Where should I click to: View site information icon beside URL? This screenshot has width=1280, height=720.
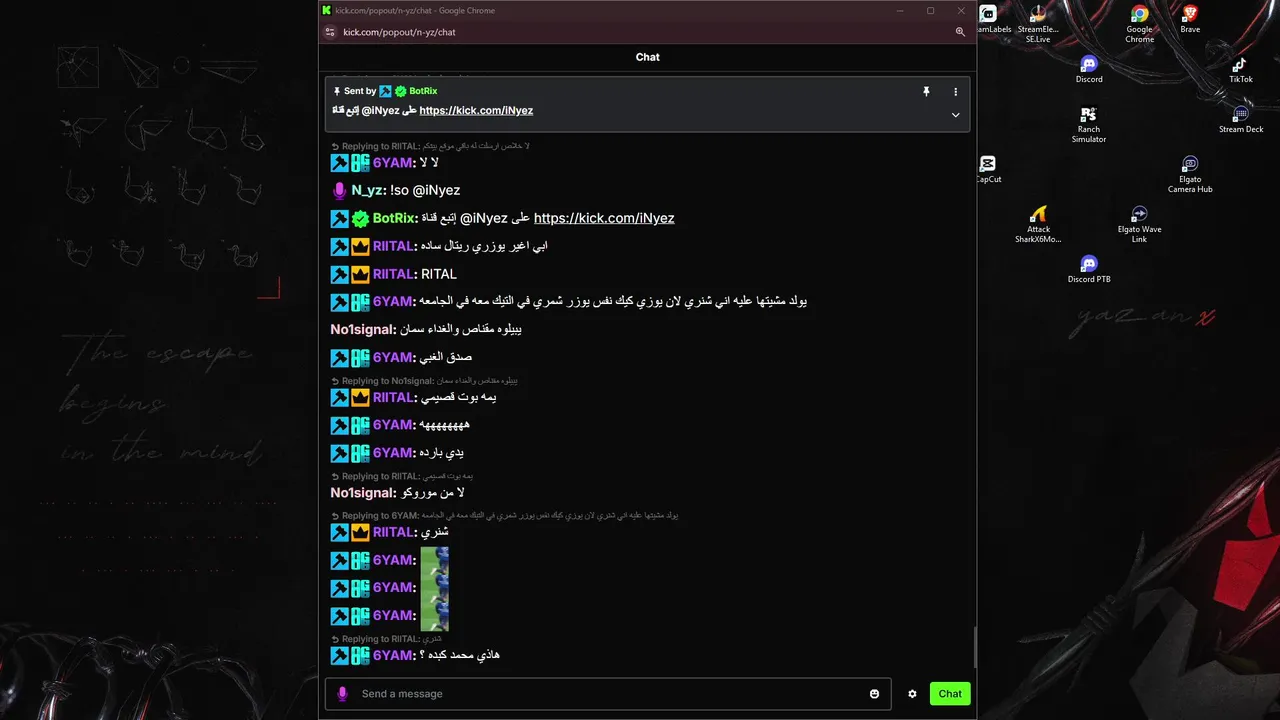[x=330, y=32]
